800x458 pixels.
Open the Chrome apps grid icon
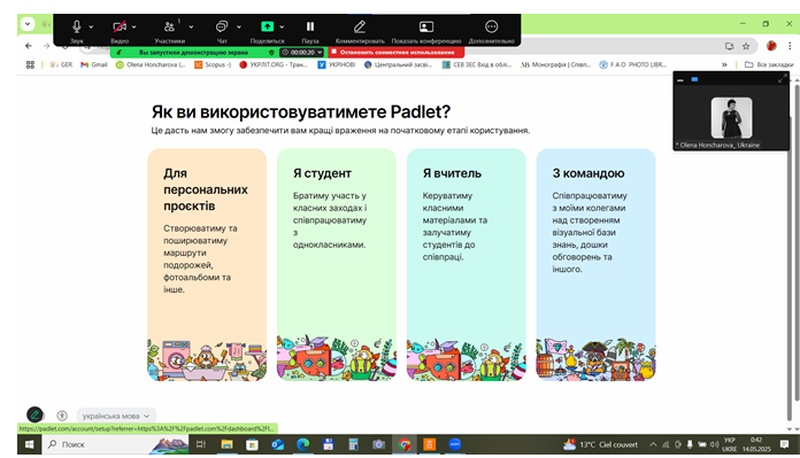click(x=30, y=65)
